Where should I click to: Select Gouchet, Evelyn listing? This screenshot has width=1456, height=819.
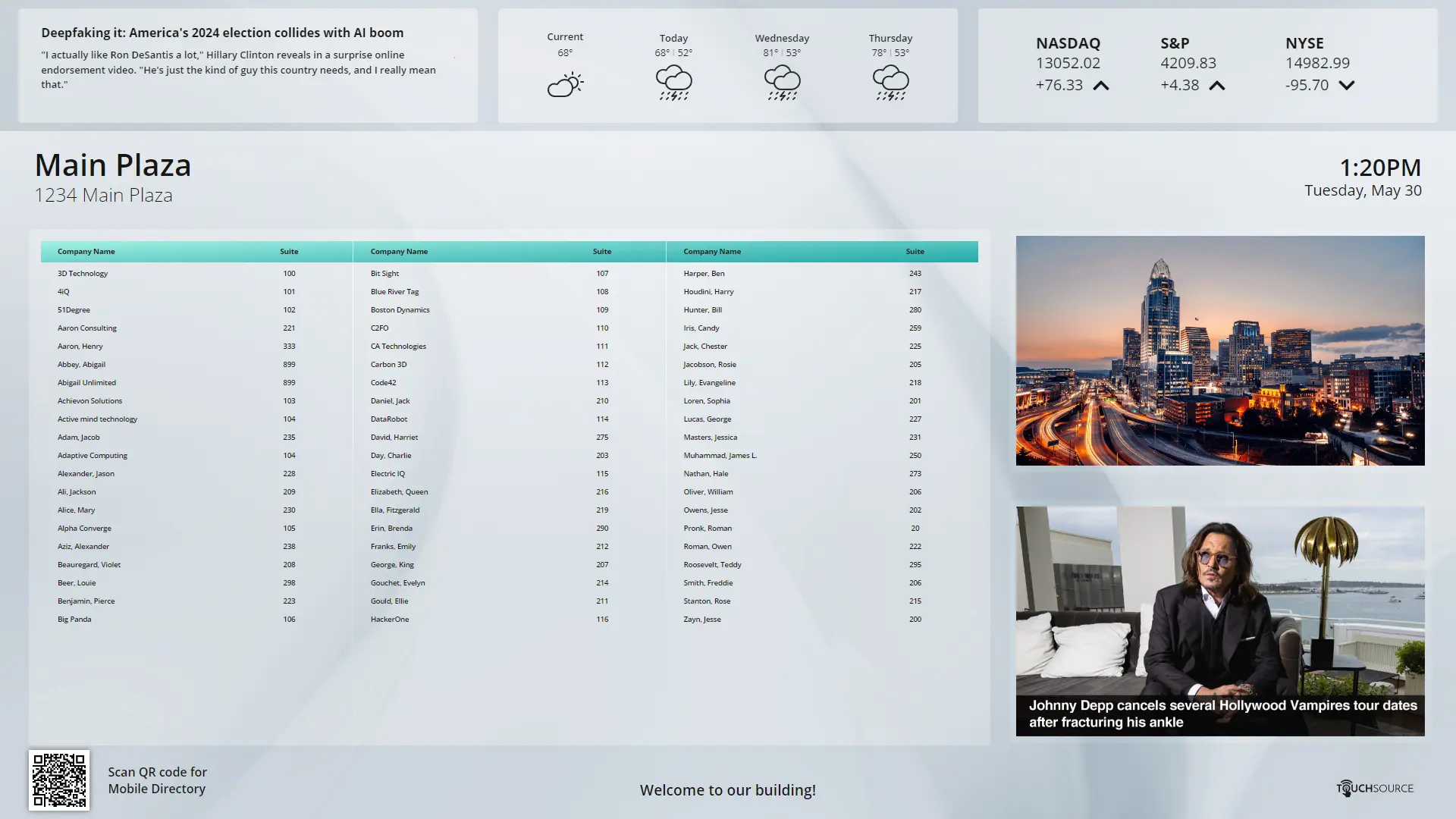(x=510, y=583)
